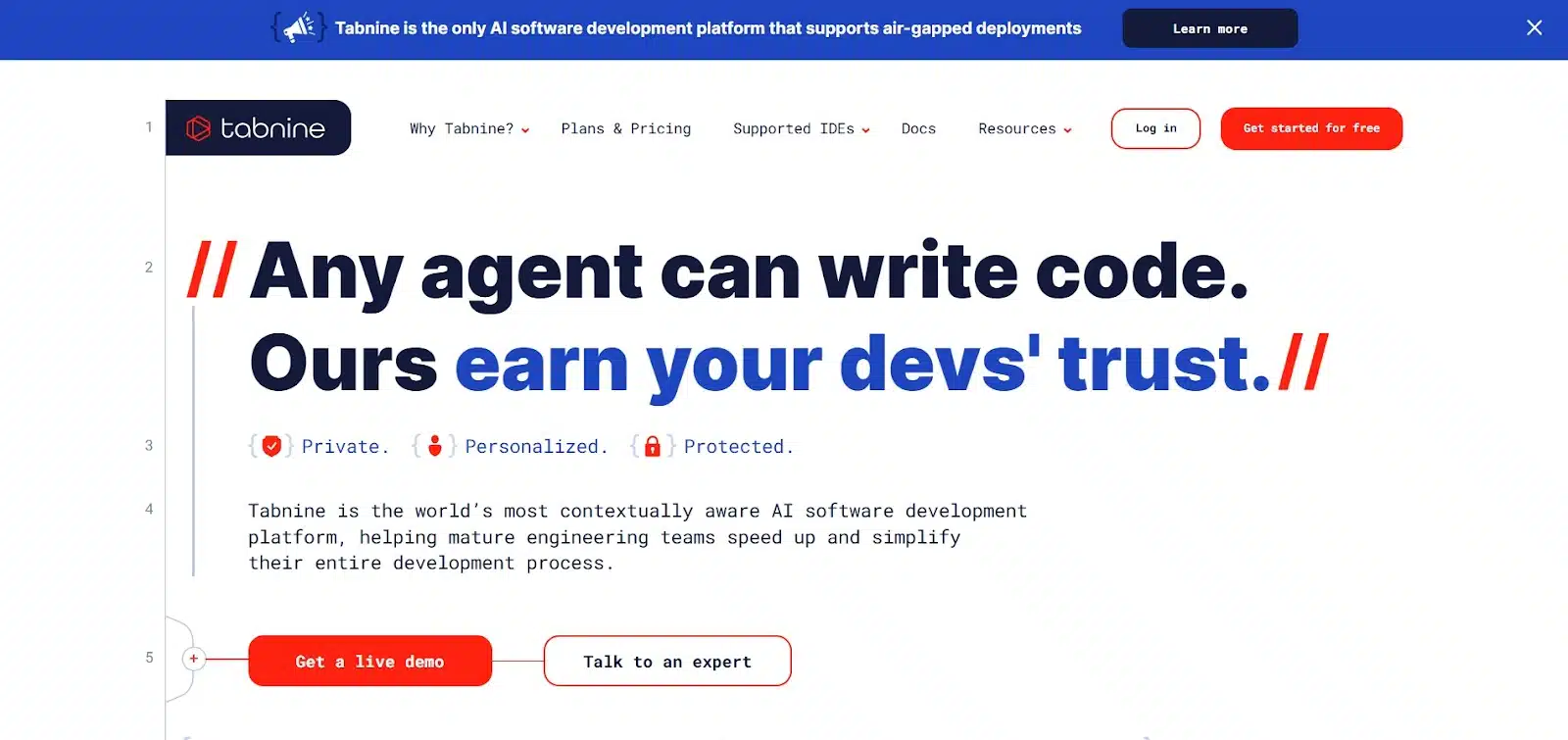This screenshot has height=740, width=1568.
Task: Click the plus circle icon
Action: tap(194, 659)
